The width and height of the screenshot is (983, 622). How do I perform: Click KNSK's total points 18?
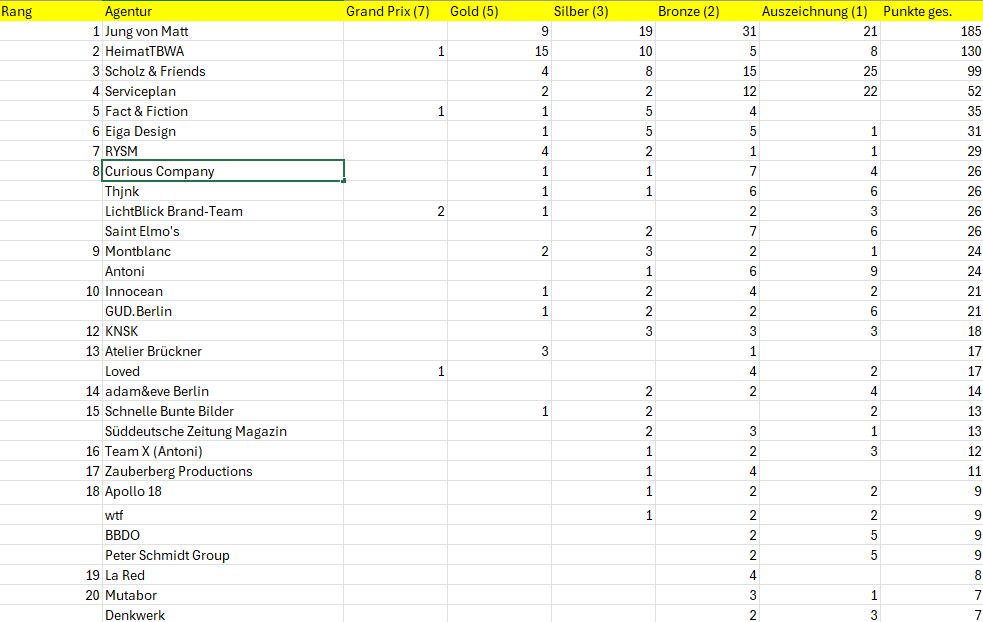click(932, 332)
